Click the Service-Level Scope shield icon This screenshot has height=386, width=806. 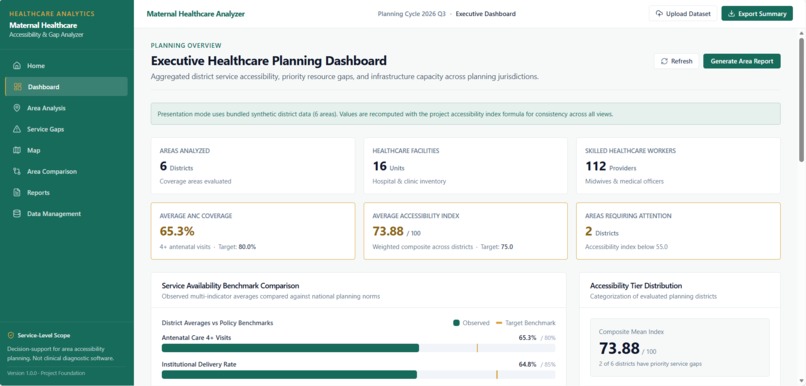(11, 335)
